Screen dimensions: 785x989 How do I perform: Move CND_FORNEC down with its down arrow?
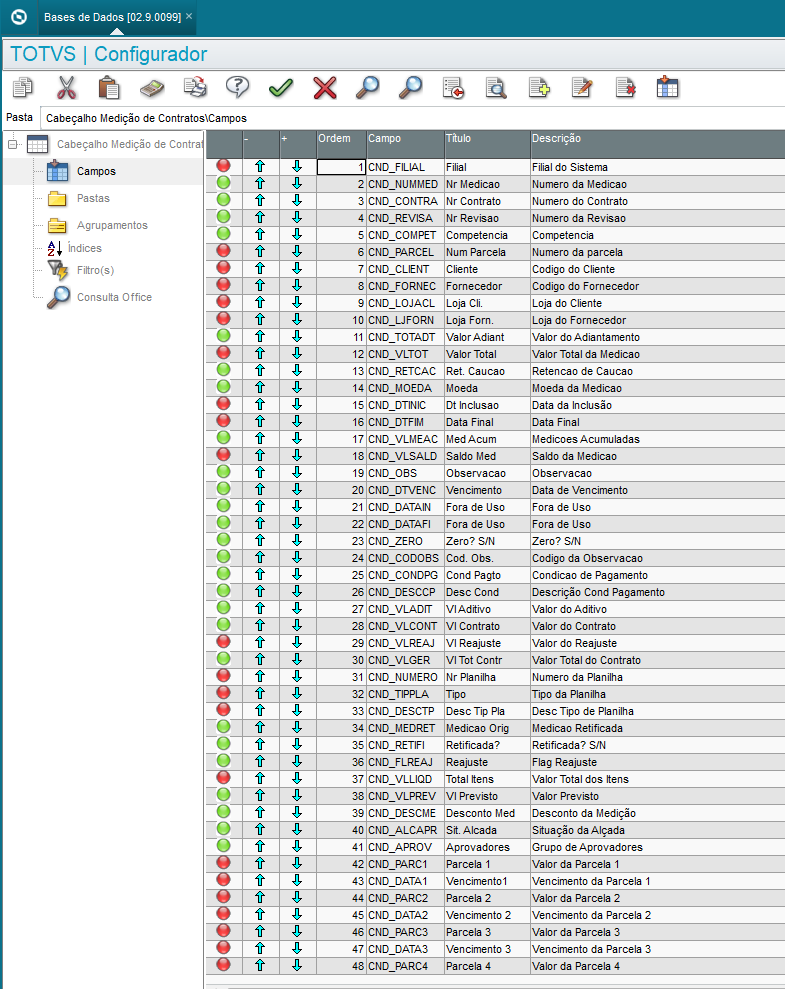click(297, 286)
